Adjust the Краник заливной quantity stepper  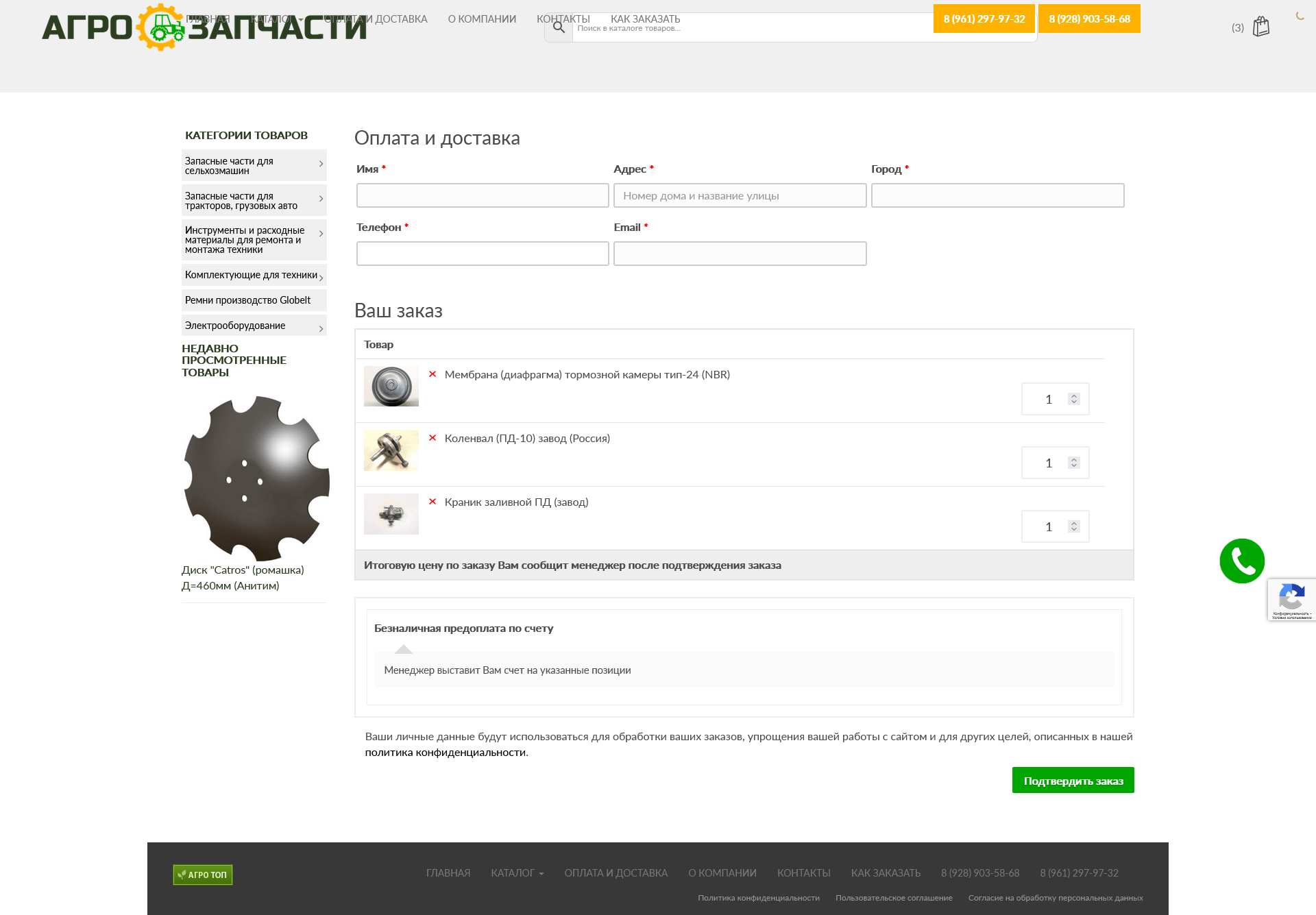coord(1073,526)
